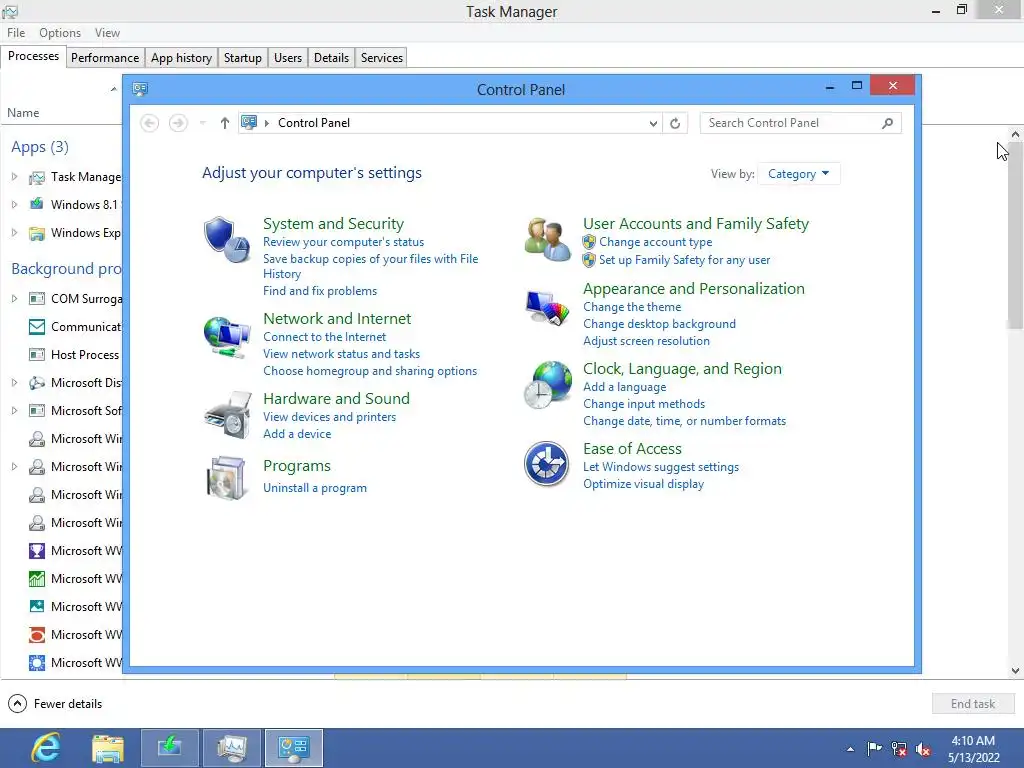Open the Hardware and Sound printer icon
This screenshot has width=1024, height=768.
pyautogui.click(x=227, y=415)
